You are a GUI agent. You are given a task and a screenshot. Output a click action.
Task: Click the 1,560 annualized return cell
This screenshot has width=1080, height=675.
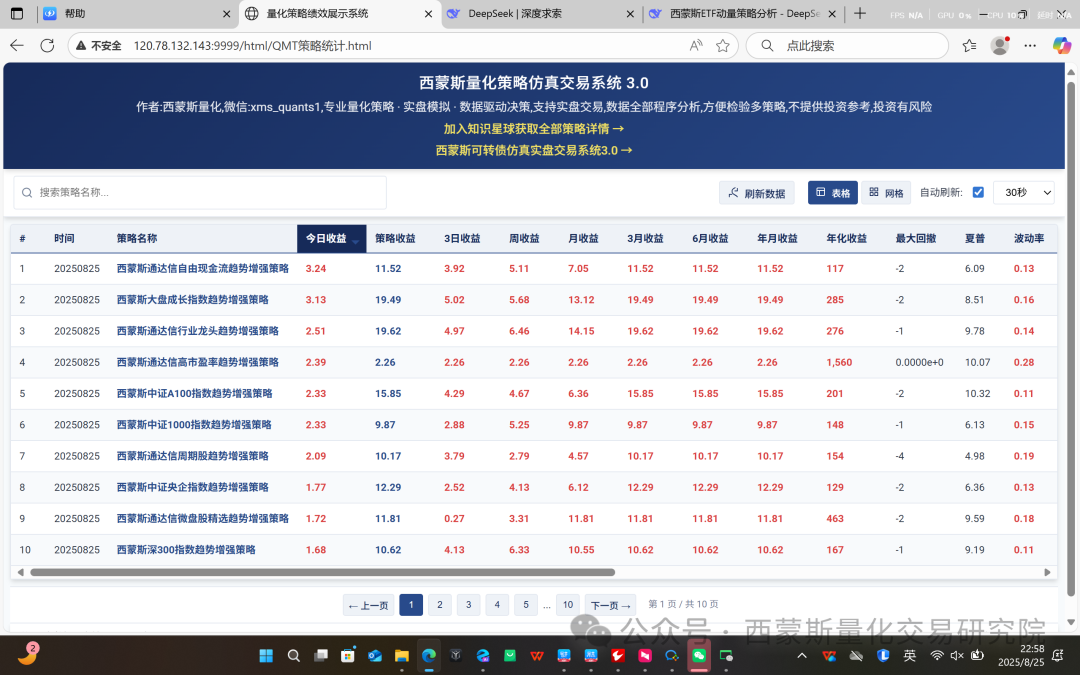(840, 362)
